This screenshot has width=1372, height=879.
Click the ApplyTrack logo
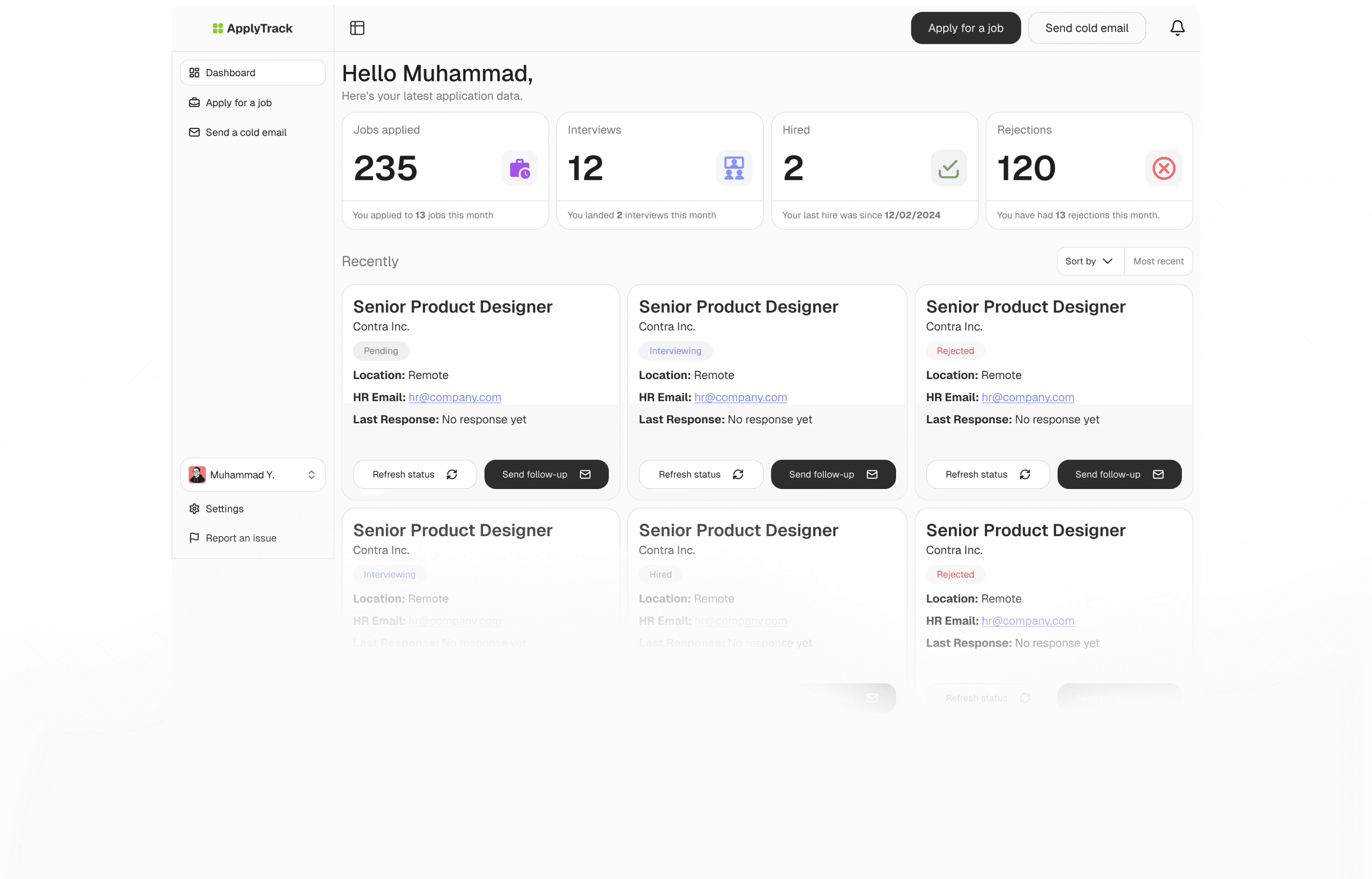click(x=252, y=28)
